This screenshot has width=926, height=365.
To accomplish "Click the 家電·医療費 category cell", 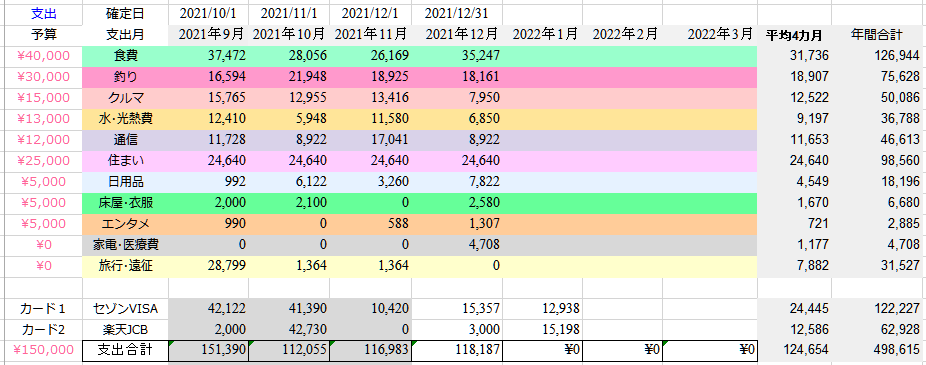I will pos(125,245).
